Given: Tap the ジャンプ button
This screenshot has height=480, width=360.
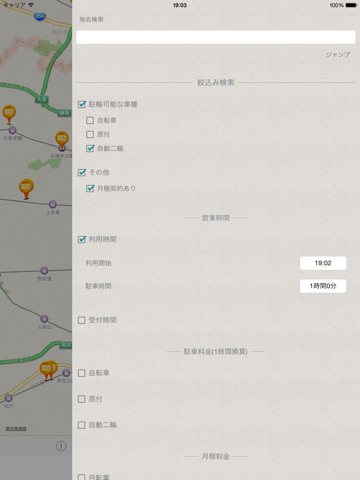Looking at the screenshot, I should 338,54.
